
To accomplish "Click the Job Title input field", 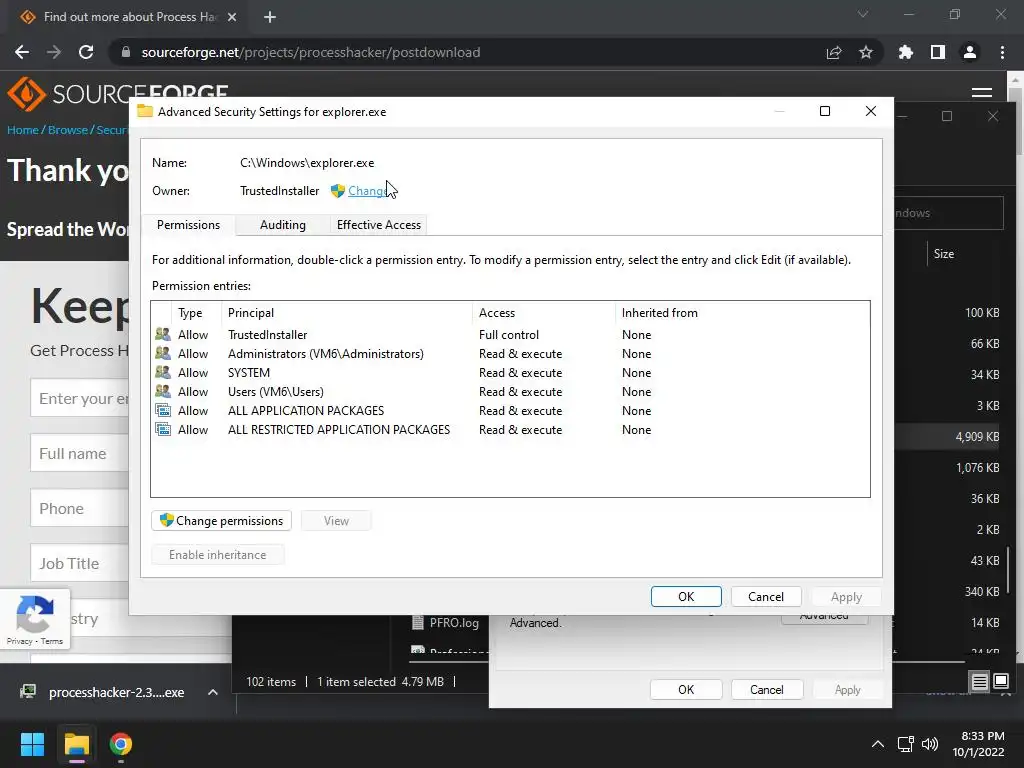I will coord(80,563).
